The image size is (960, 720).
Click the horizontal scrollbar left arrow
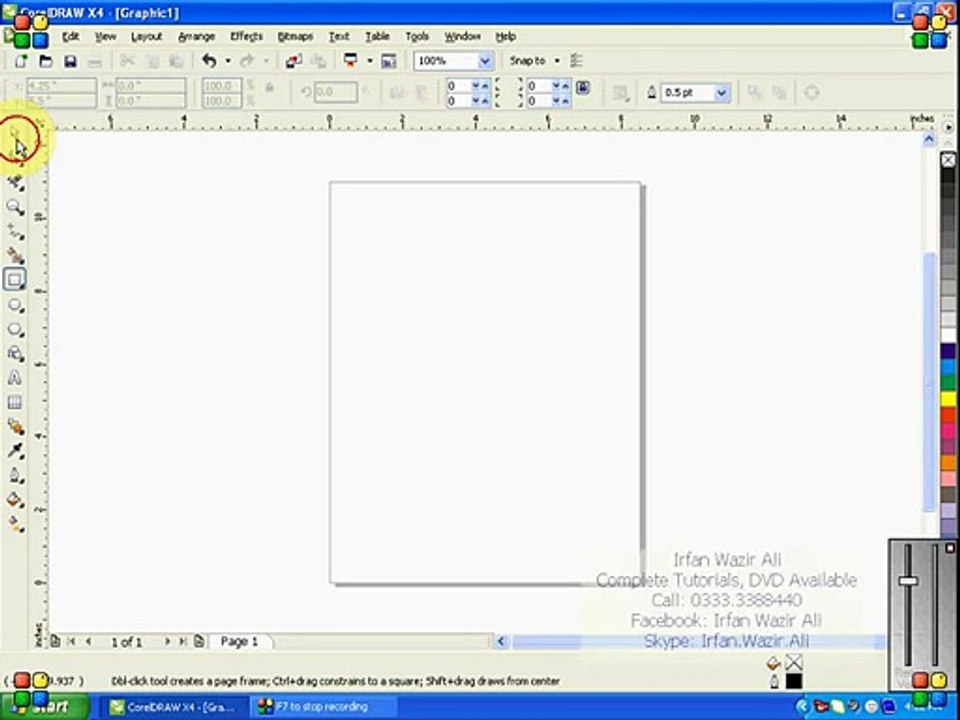(501, 641)
